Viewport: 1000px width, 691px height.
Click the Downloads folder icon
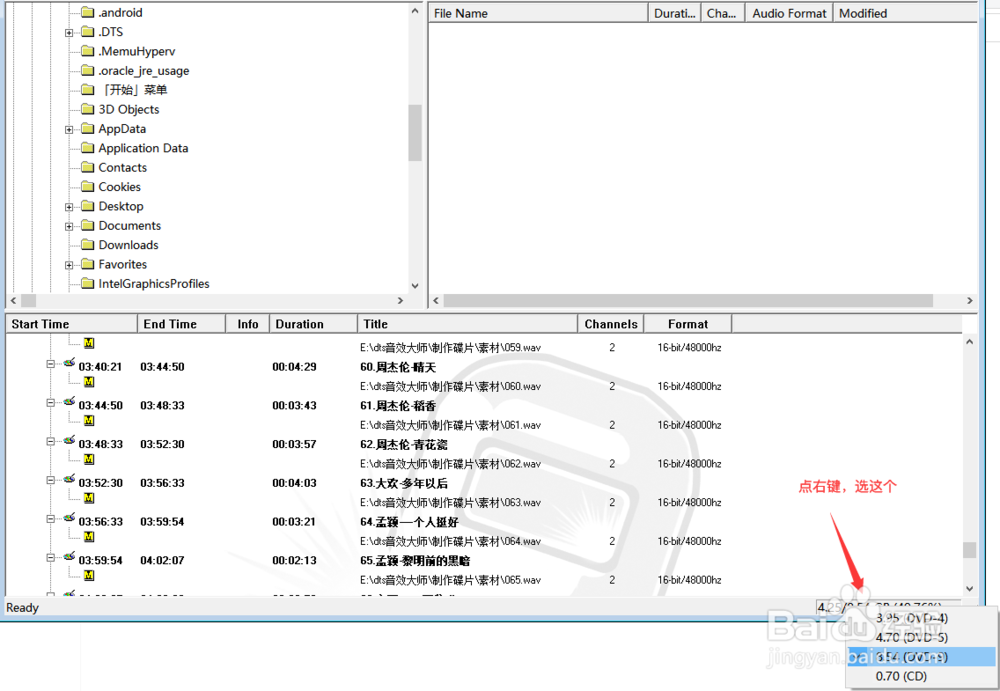point(88,245)
